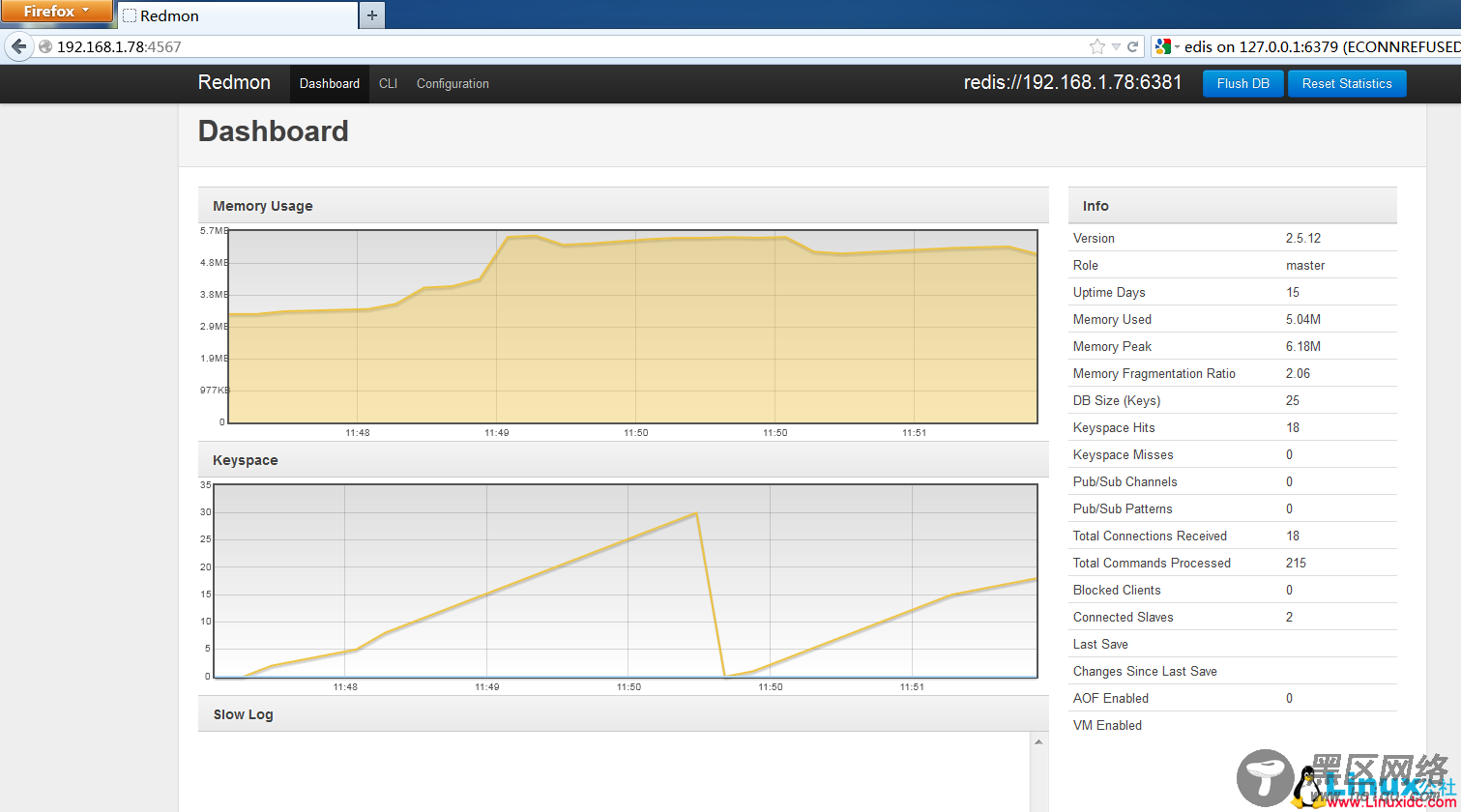Screen dimensions: 1461x812
Task: Open a new tab with plus button
Action: (372, 15)
